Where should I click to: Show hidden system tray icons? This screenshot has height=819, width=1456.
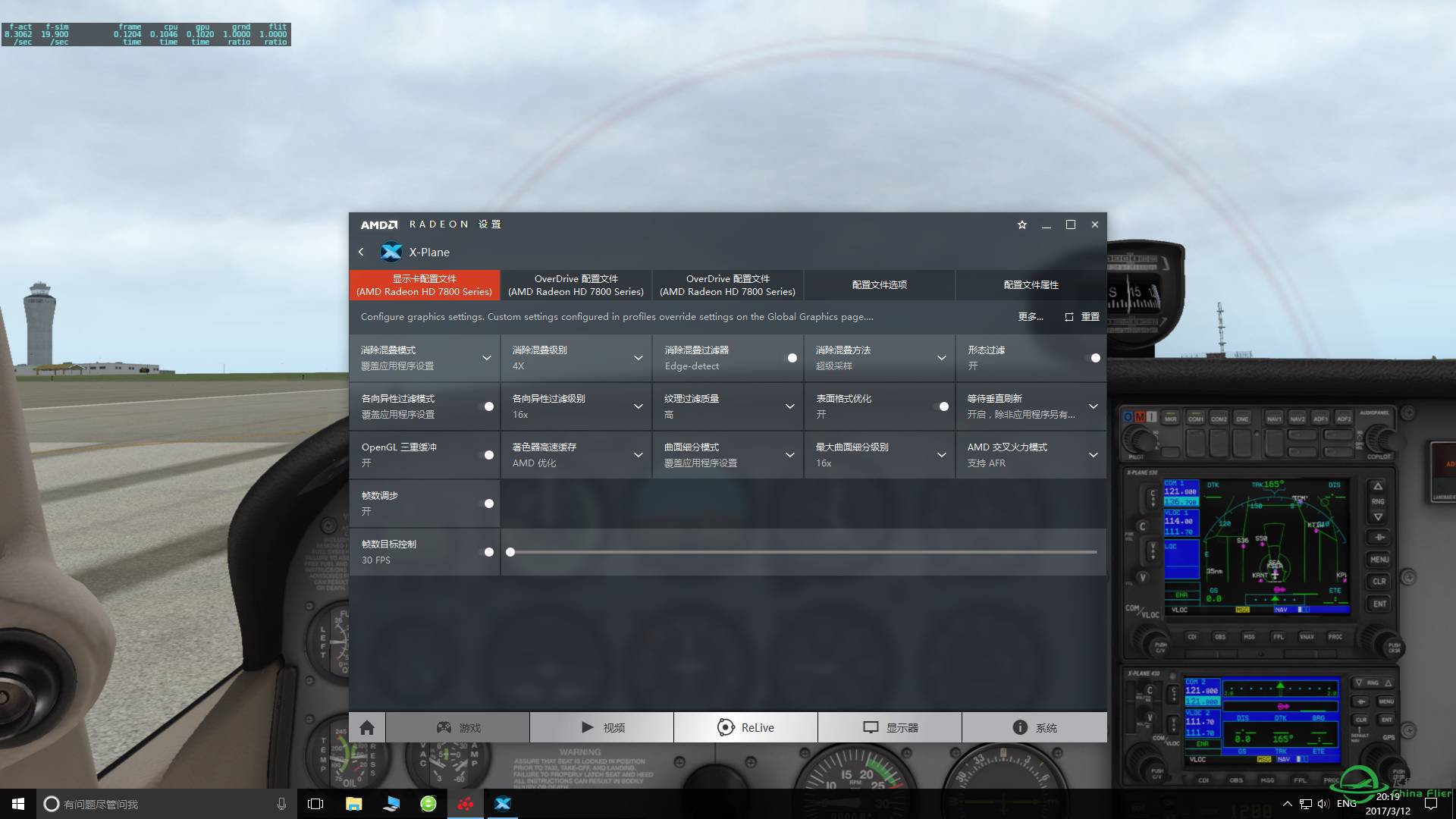point(1287,804)
